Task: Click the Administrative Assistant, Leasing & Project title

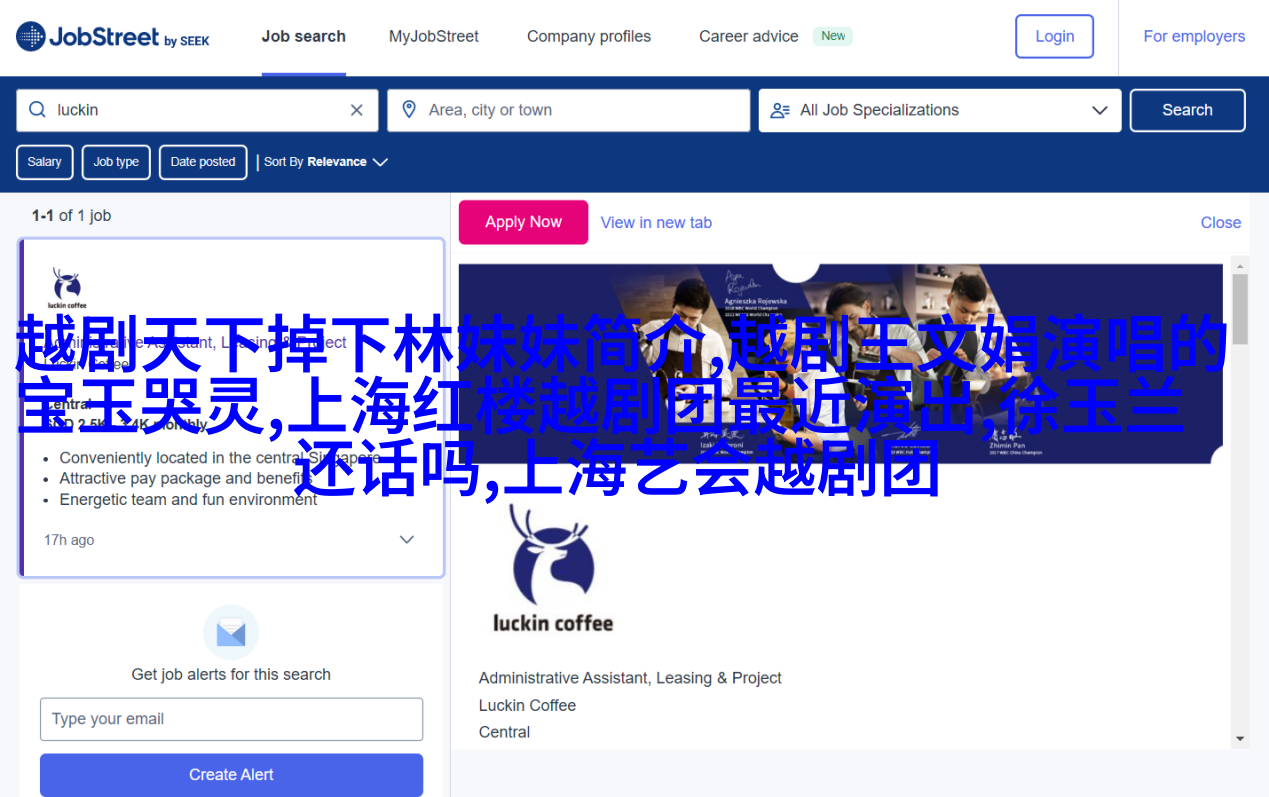Action: [630, 678]
